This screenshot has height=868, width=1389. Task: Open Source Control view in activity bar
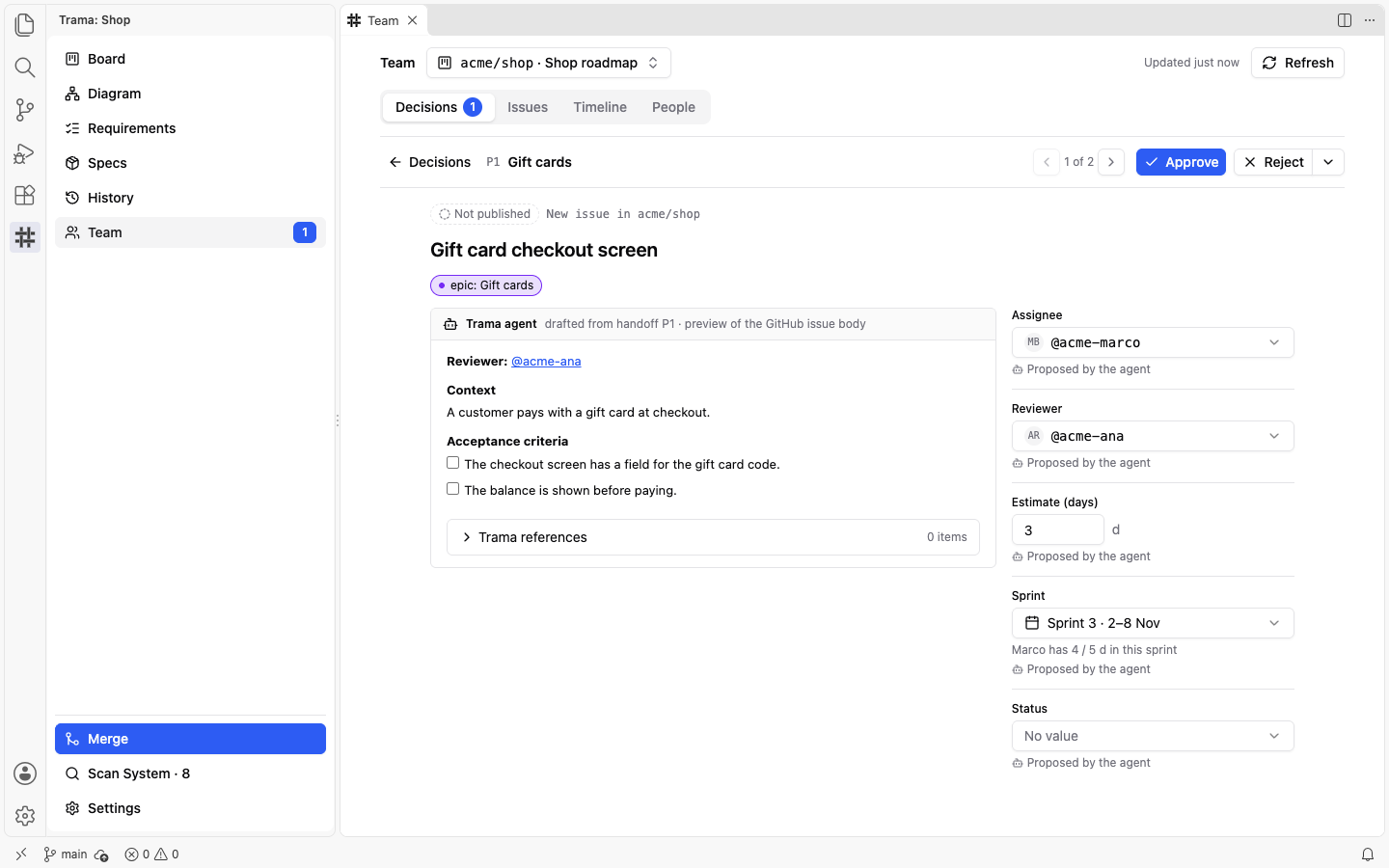25,109
